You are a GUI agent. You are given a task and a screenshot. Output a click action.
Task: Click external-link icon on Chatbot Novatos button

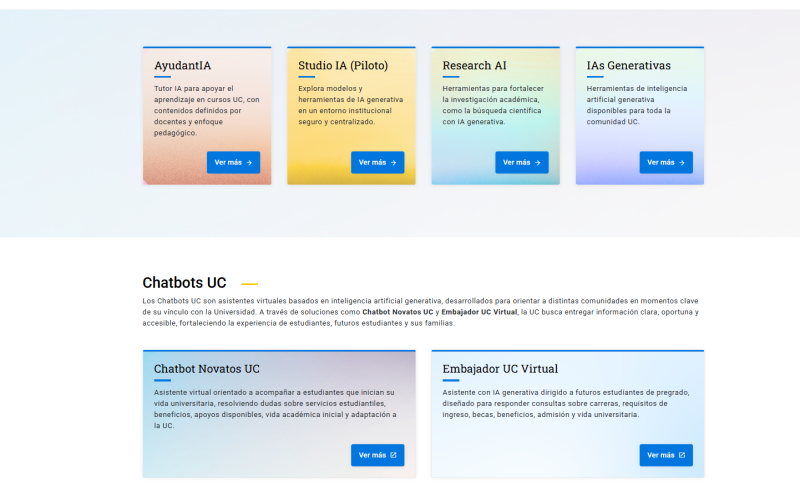point(393,455)
